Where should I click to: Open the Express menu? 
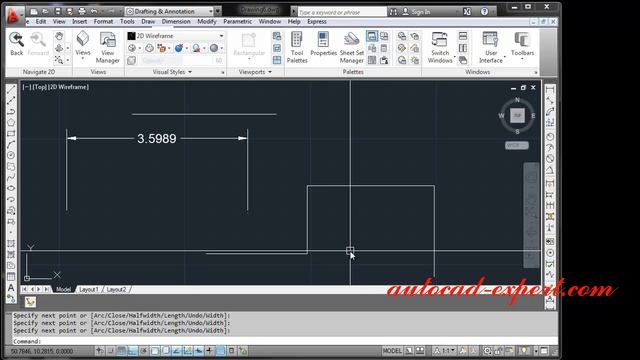point(317,22)
